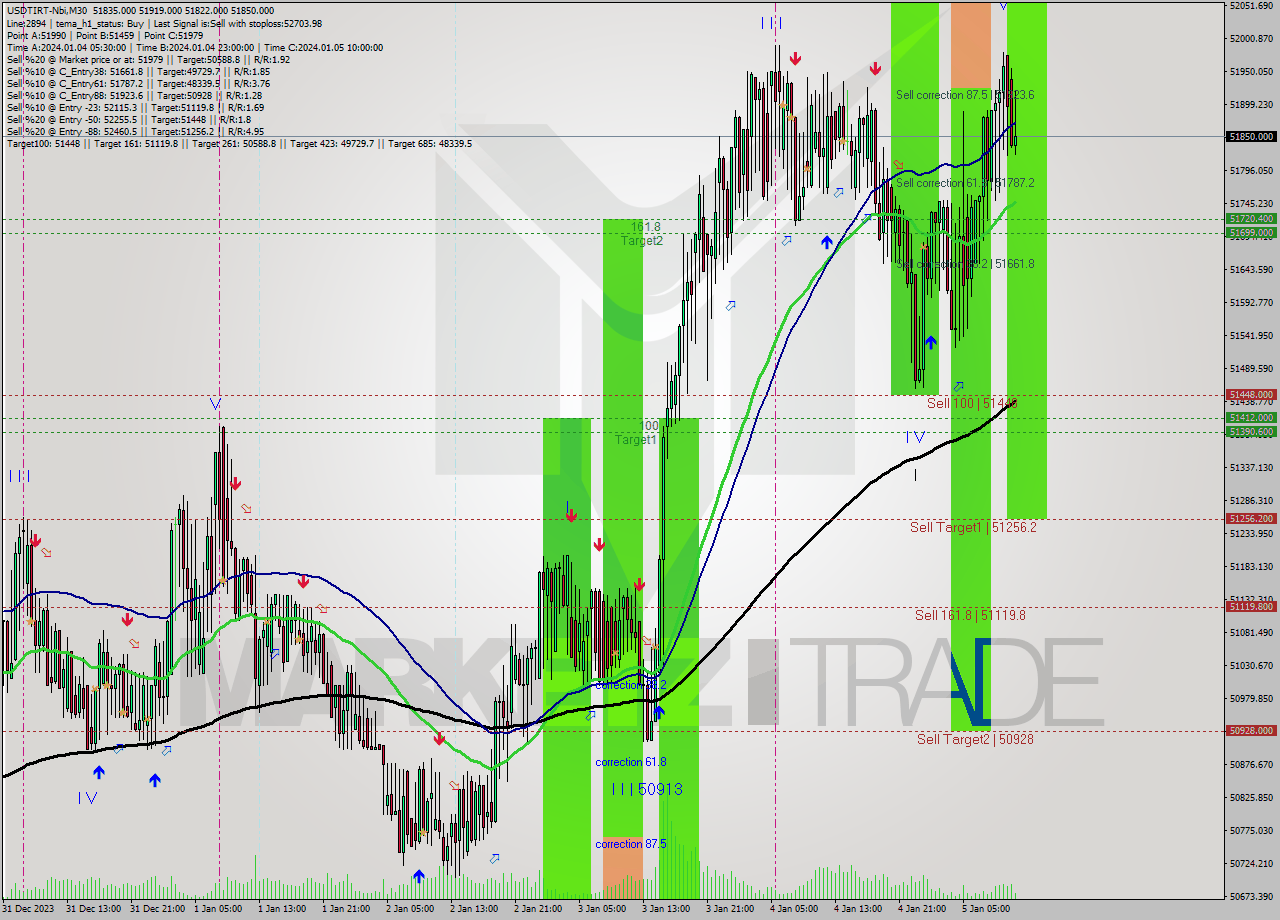Click the red price tag 50928.000
Image resolution: width=1280 pixels, height=920 pixels.
(1251, 730)
